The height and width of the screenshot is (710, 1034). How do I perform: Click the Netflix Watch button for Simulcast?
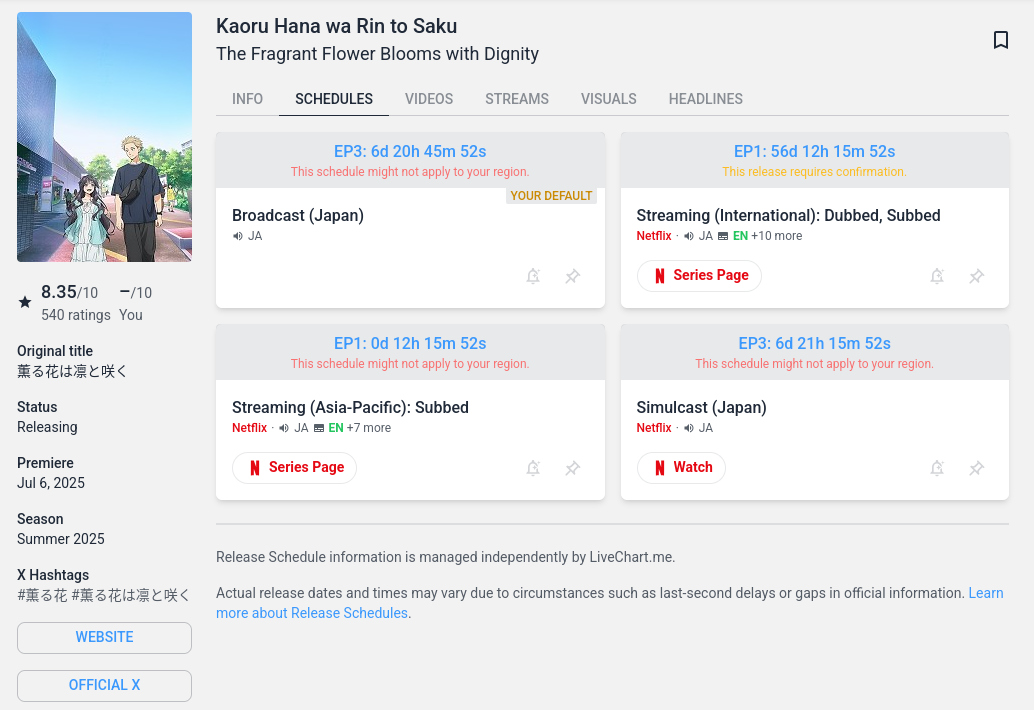point(681,467)
